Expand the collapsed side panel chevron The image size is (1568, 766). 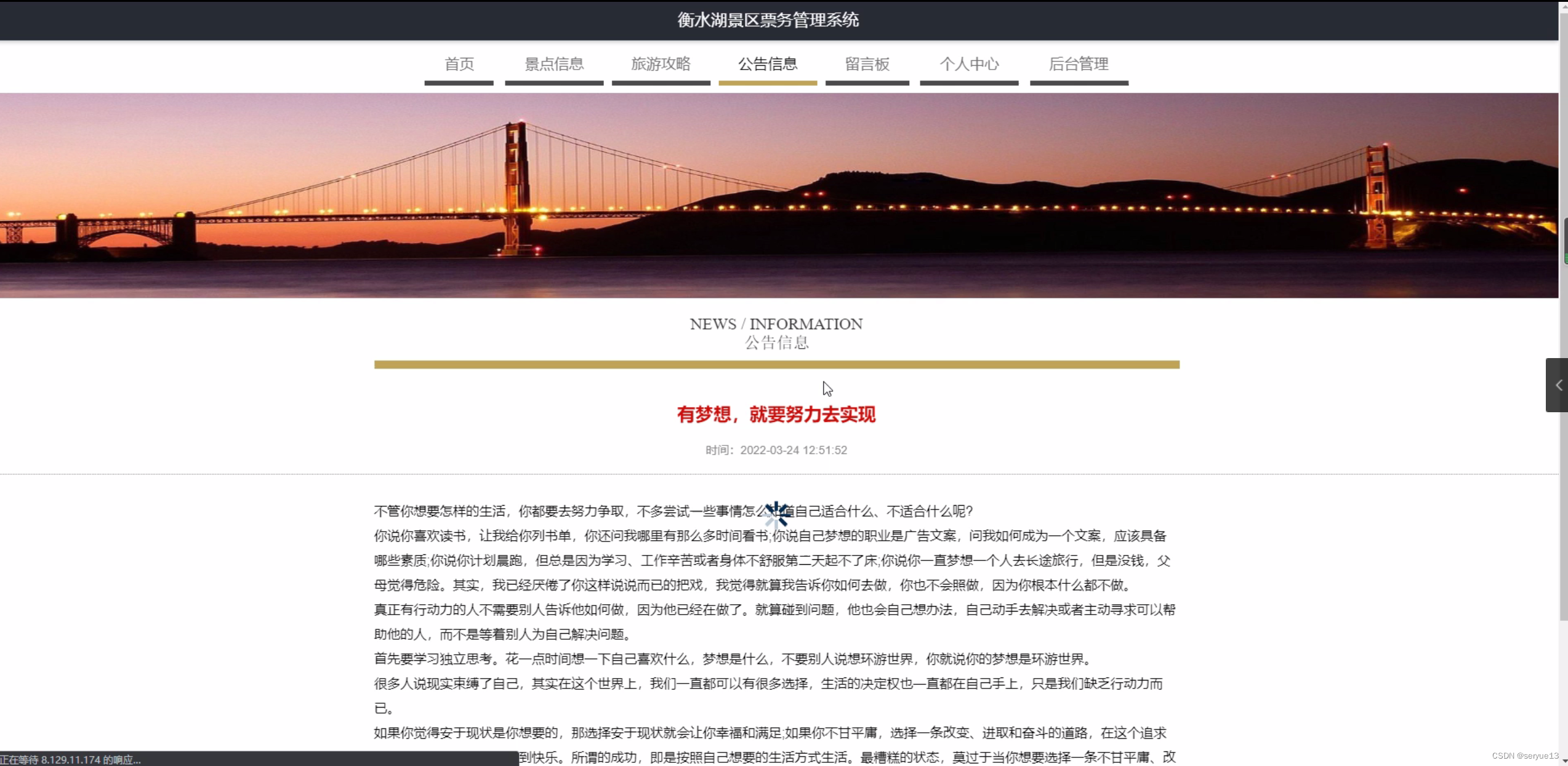[1558, 385]
